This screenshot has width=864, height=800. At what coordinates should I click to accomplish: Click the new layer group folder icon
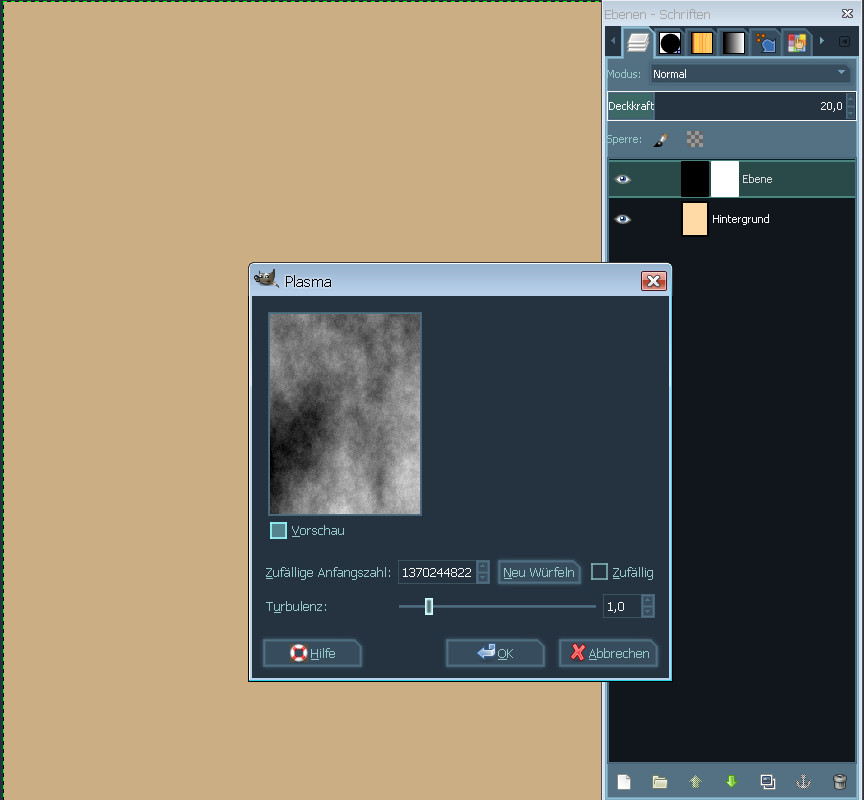coord(660,782)
